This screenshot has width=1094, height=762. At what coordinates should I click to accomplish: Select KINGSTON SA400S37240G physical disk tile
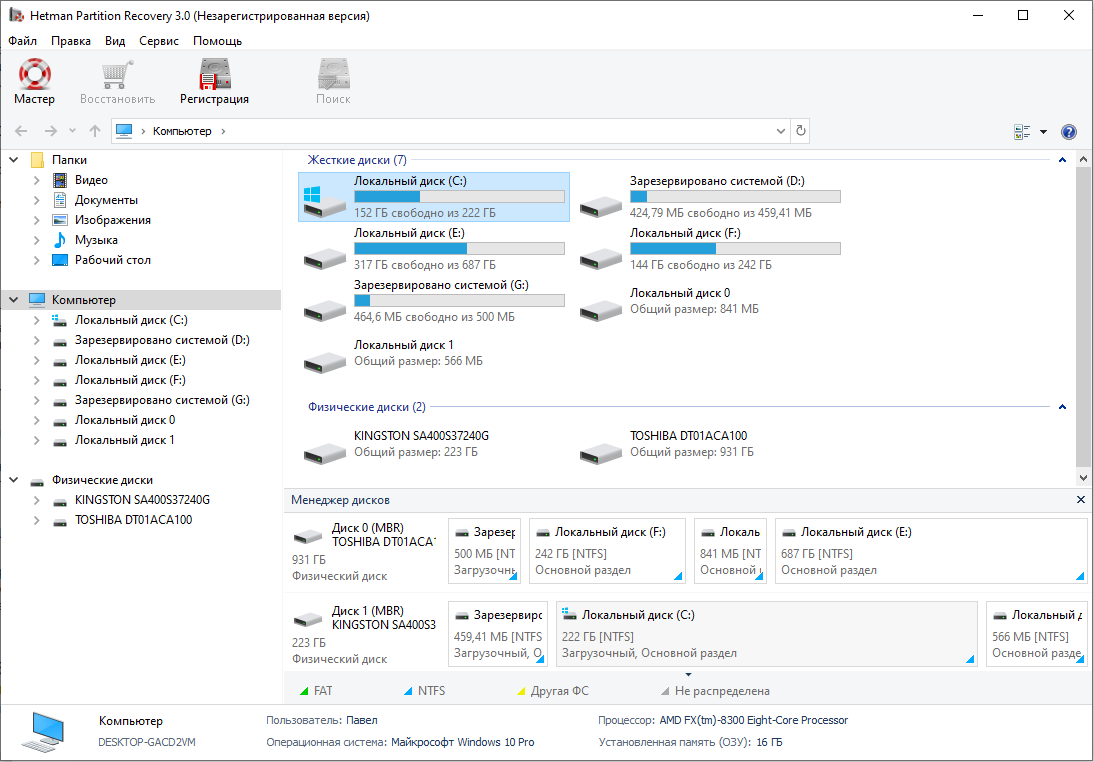(x=433, y=444)
